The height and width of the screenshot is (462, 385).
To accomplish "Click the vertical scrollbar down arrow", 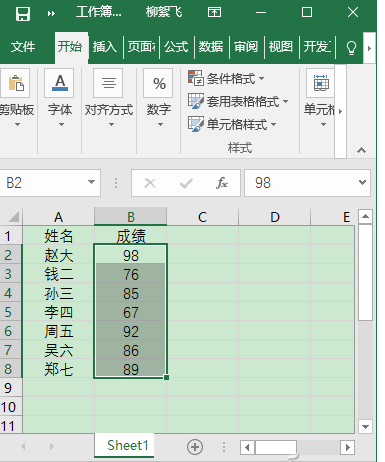I will (x=365, y=426).
